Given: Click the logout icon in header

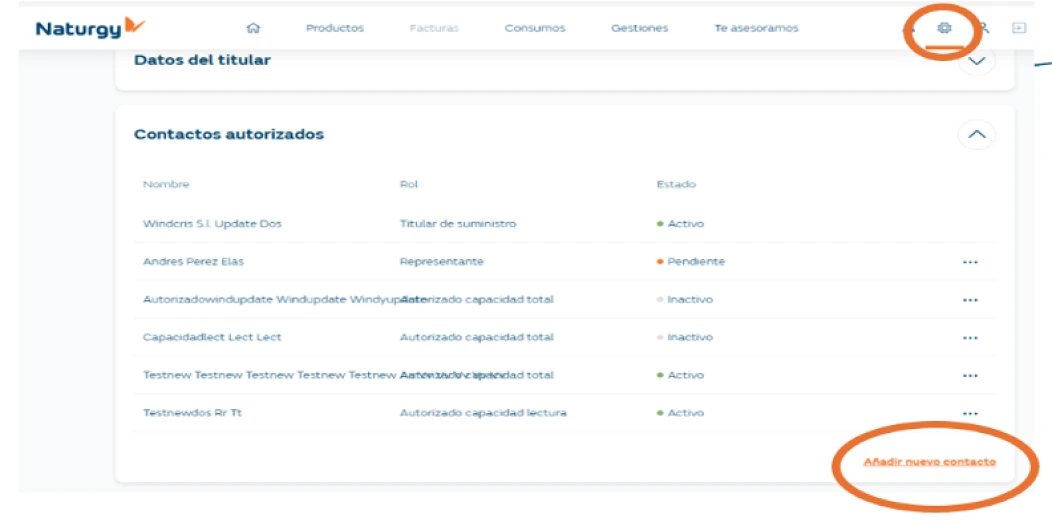Looking at the screenshot, I should coord(1019,28).
